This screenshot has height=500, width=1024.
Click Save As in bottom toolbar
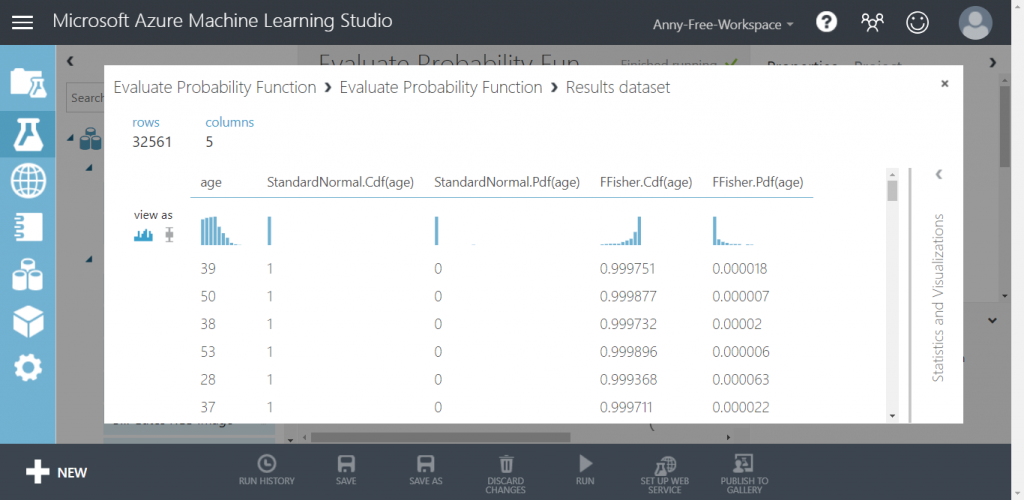tap(426, 471)
